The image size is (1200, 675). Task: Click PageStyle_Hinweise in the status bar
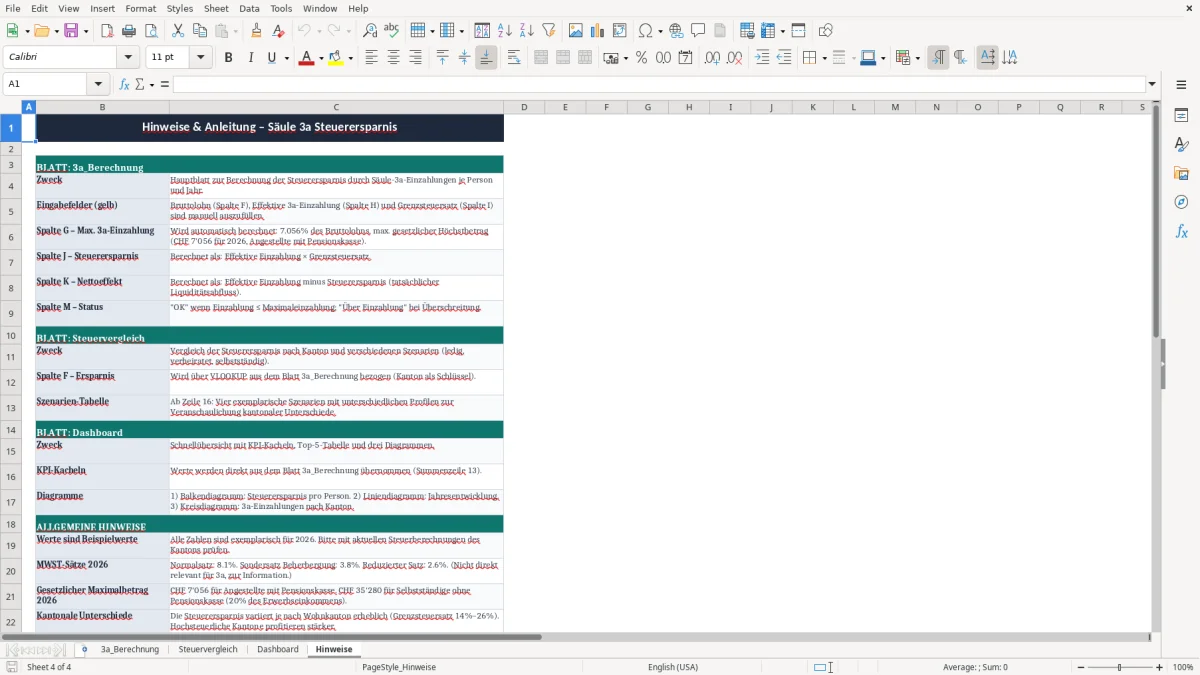(399, 667)
